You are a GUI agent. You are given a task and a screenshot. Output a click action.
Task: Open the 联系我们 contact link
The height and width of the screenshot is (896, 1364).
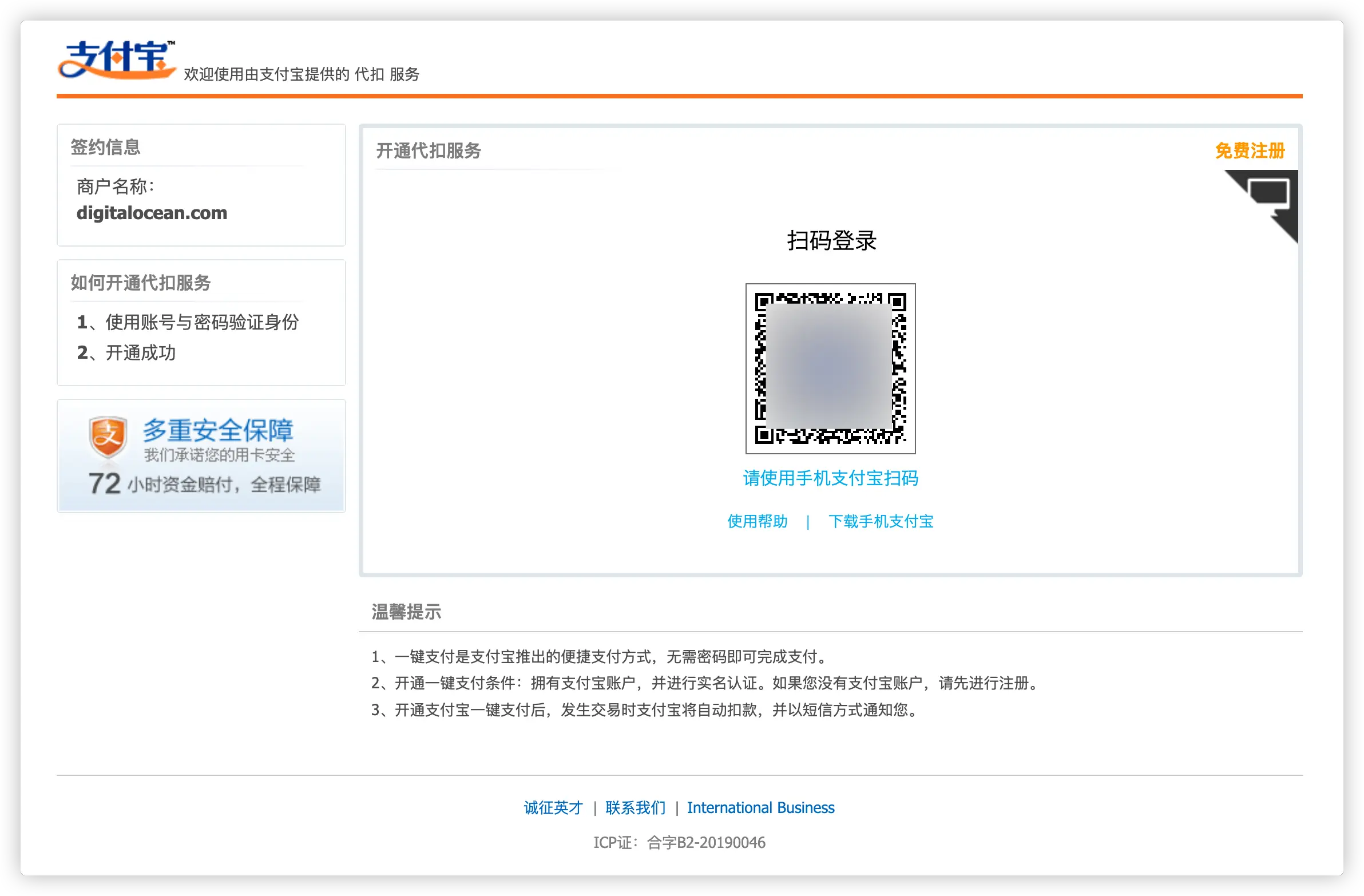click(636, 808)
